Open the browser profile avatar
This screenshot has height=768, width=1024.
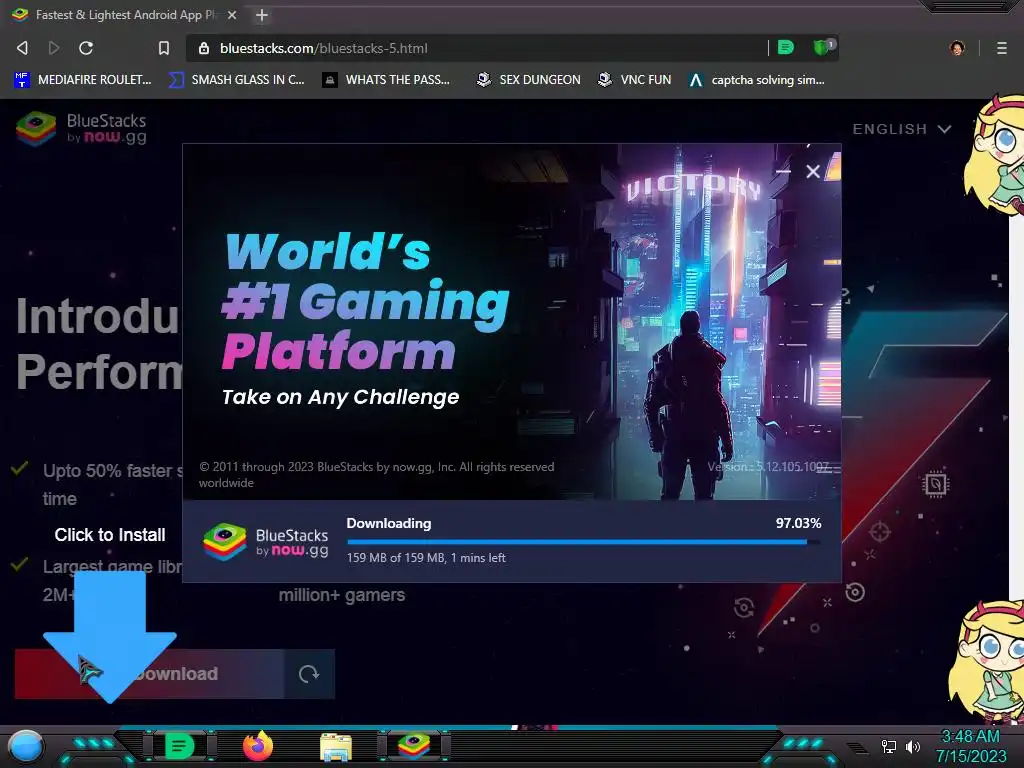pyautogui.click(x=957, y=48)
